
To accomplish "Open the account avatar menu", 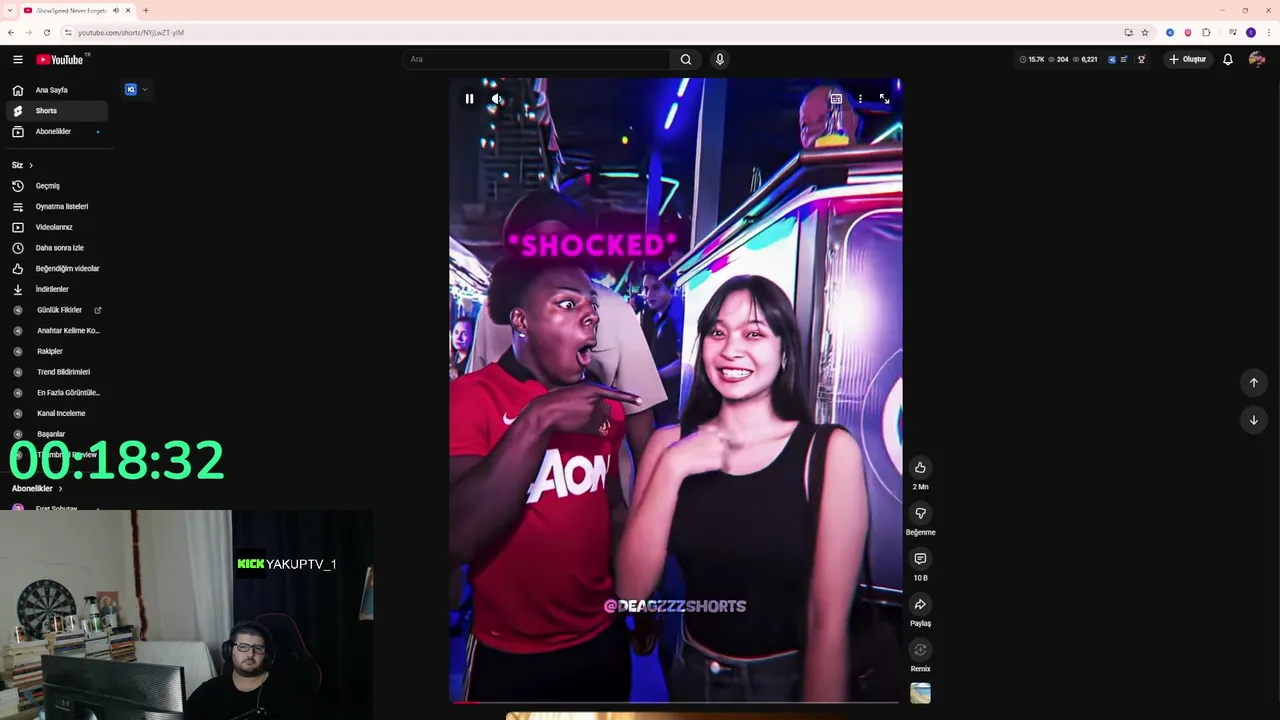I will [1257, 59].
